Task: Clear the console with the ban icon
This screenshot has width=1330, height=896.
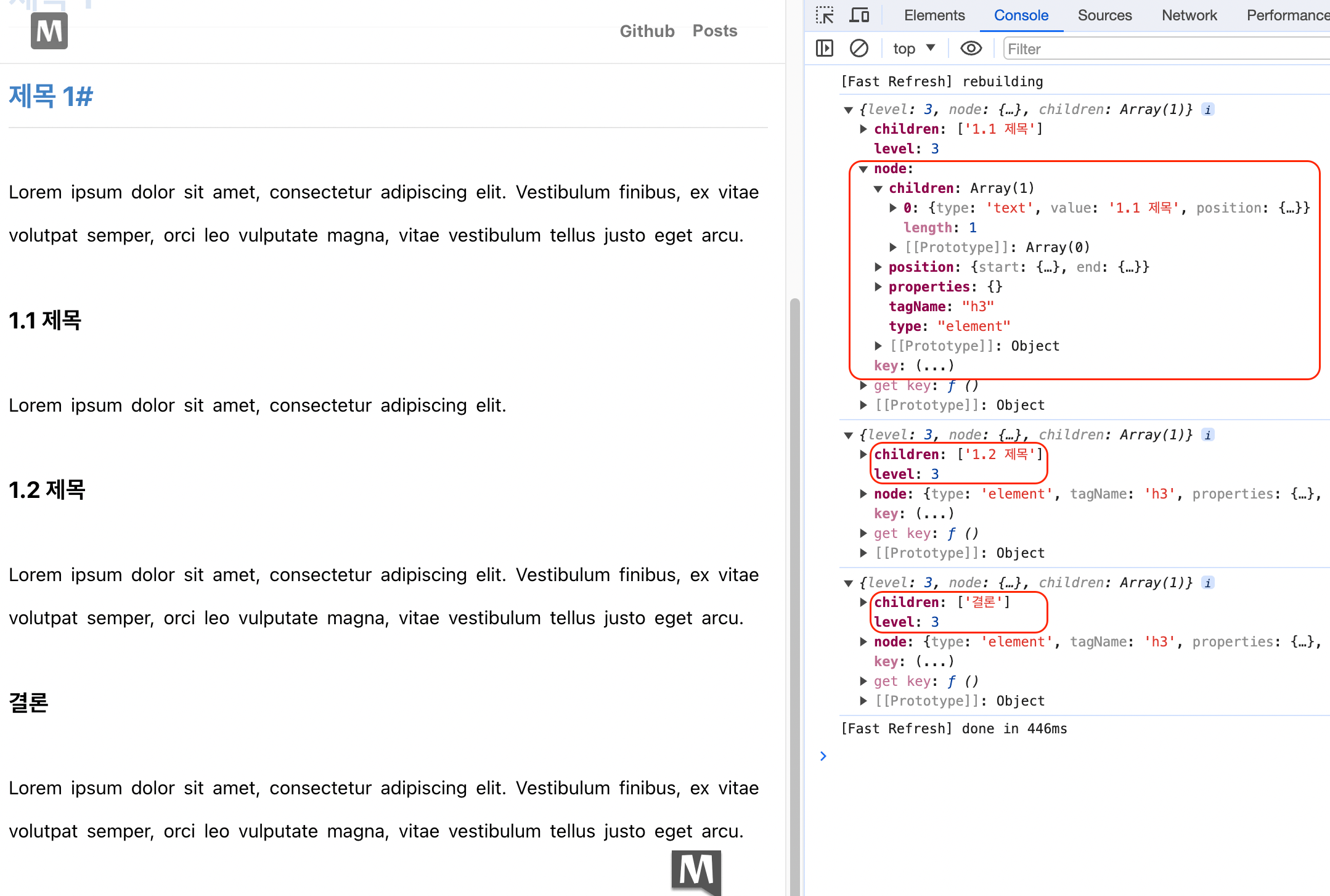Action: [859, 48]
